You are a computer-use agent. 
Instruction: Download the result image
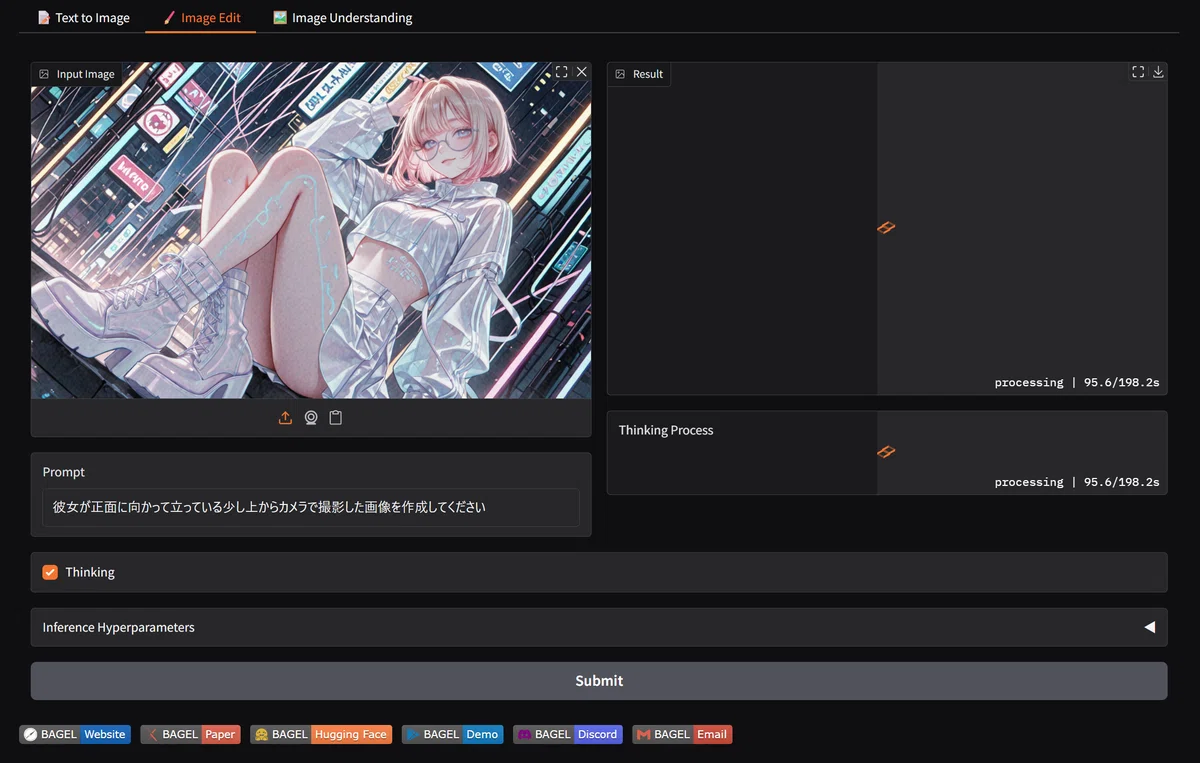point(1158,72)
